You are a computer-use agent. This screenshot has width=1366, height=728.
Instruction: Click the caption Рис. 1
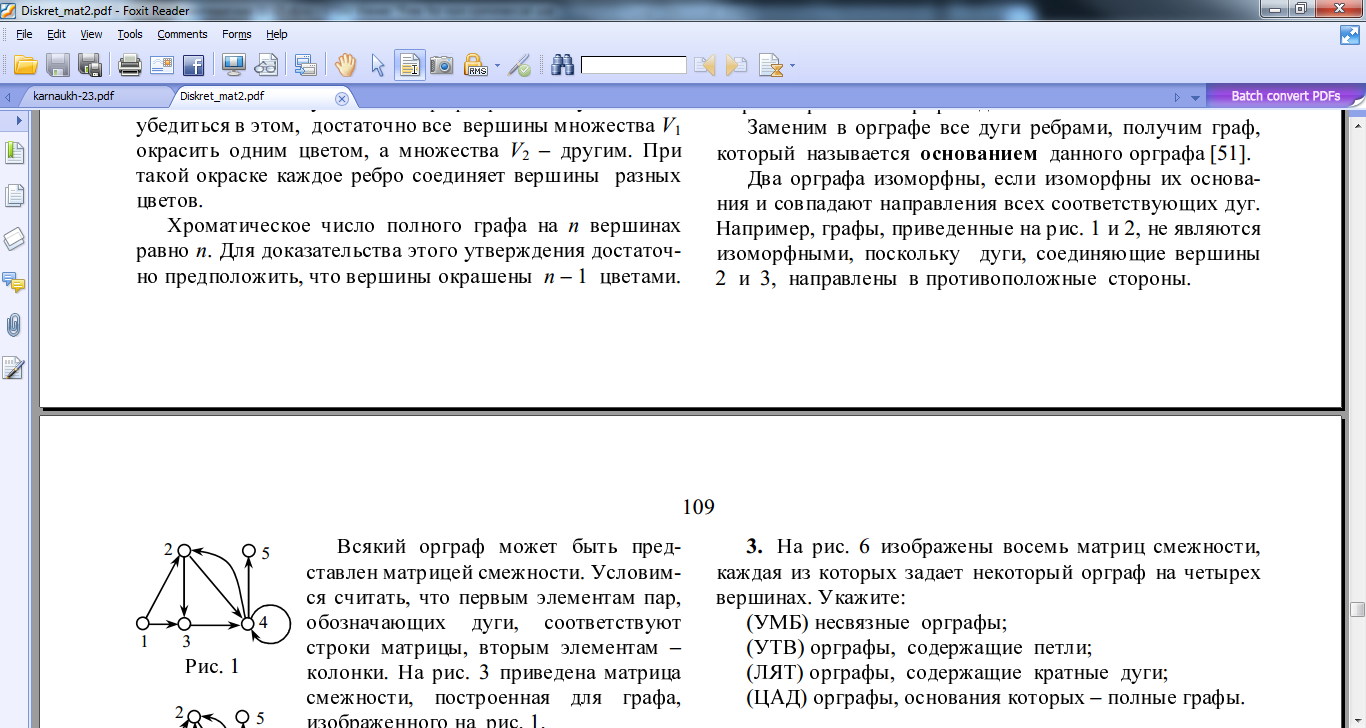212,665
